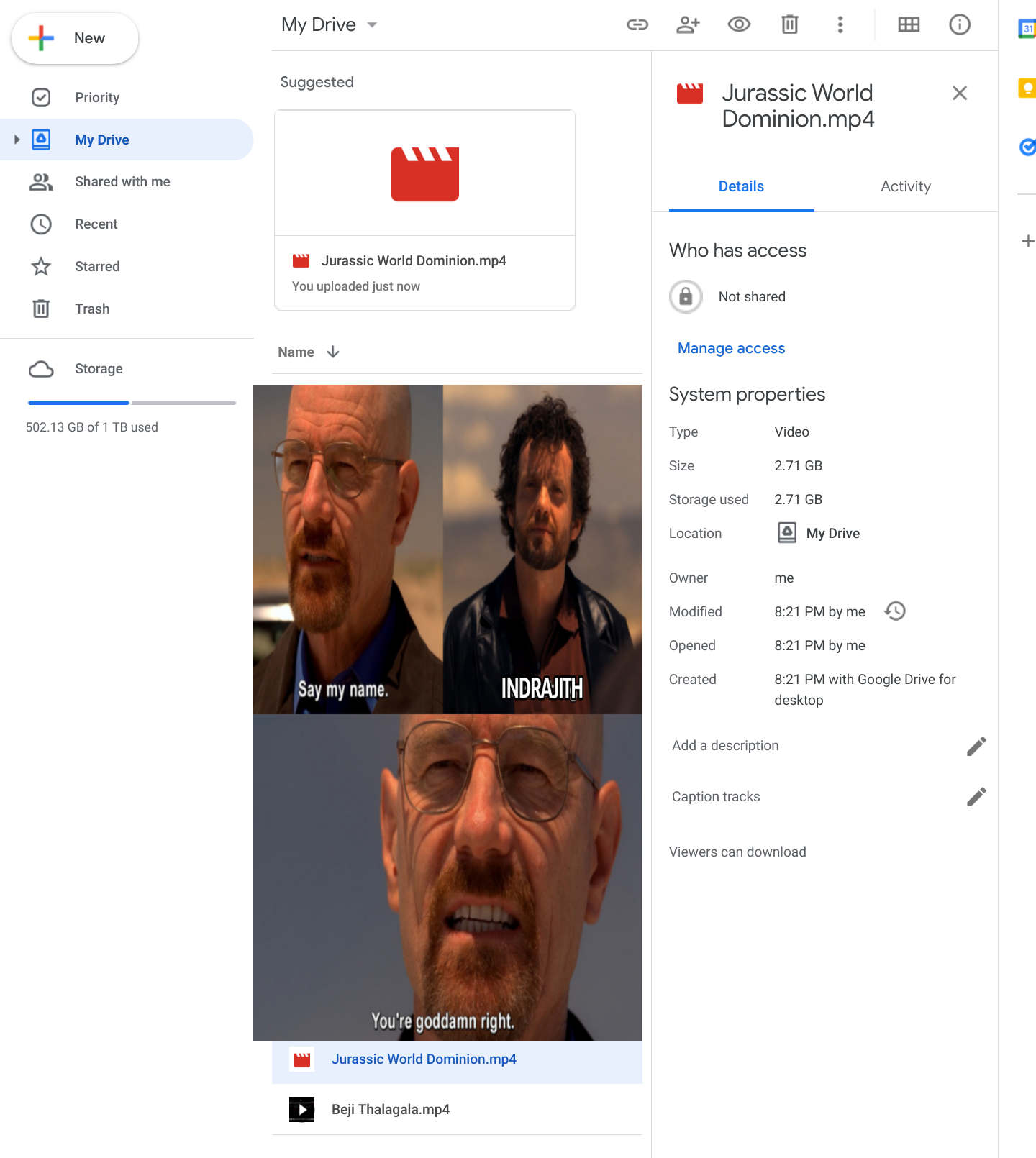The image size is (1036, 1158).
Task: Select the Beji Thalagala.mp4 file row
Action: [x=457, y=1110]
